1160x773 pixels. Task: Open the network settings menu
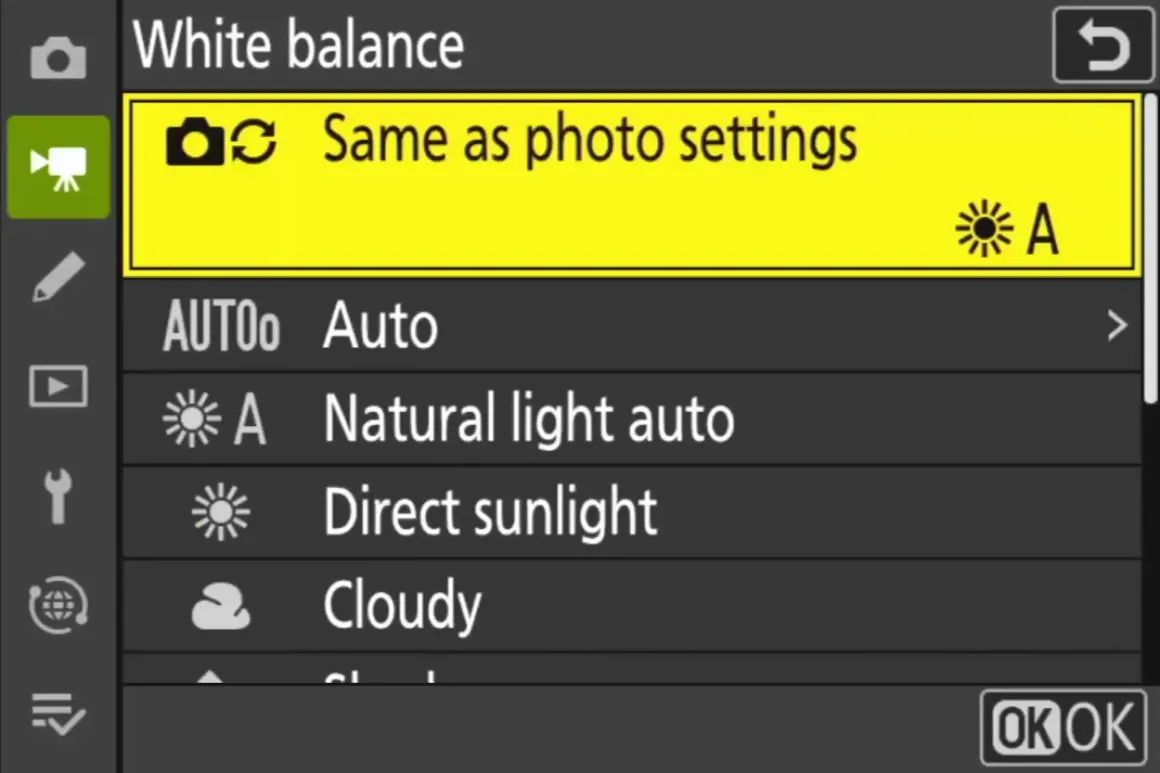point(57,607)
